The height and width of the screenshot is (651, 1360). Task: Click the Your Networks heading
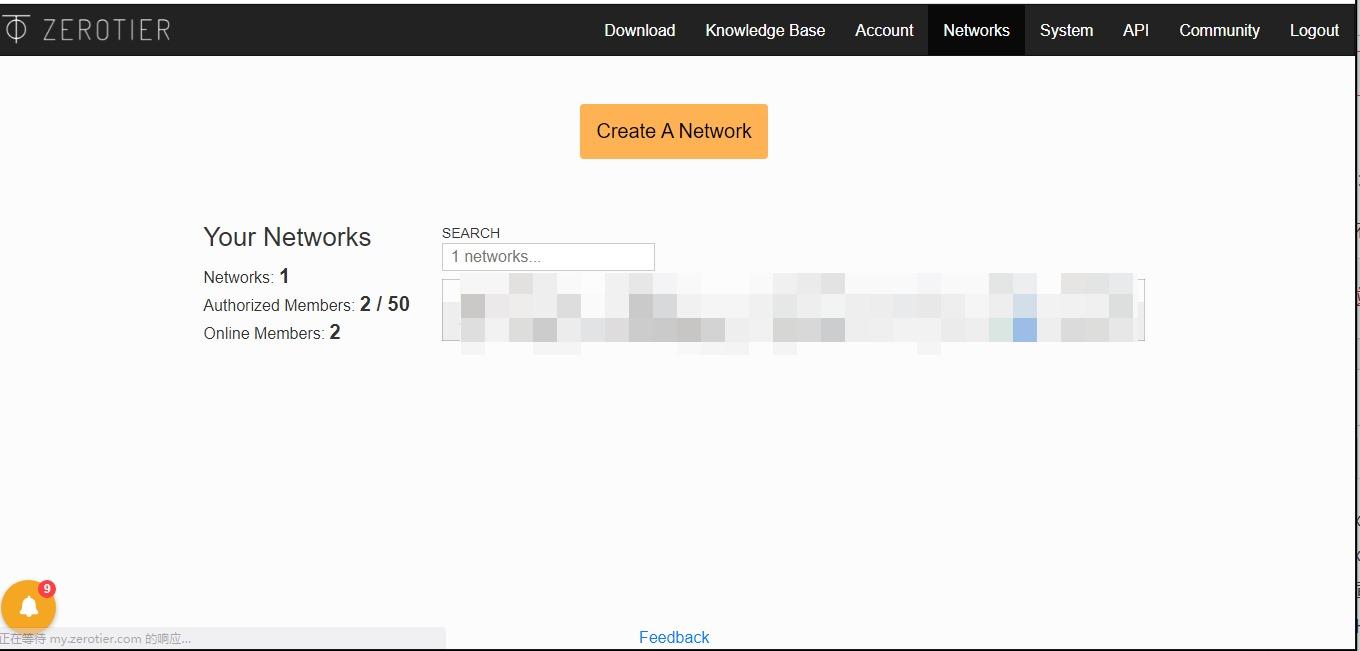287,237
